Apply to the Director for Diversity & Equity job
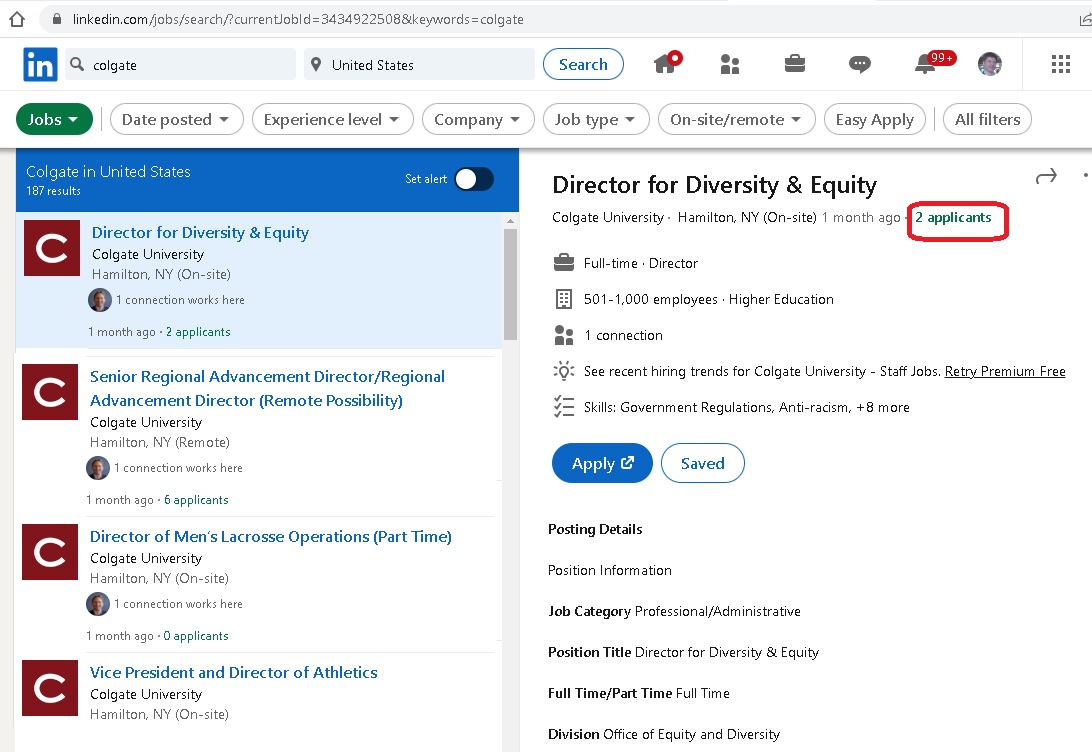The height and width of the screenshot is (752, 1092). (602, 463)
